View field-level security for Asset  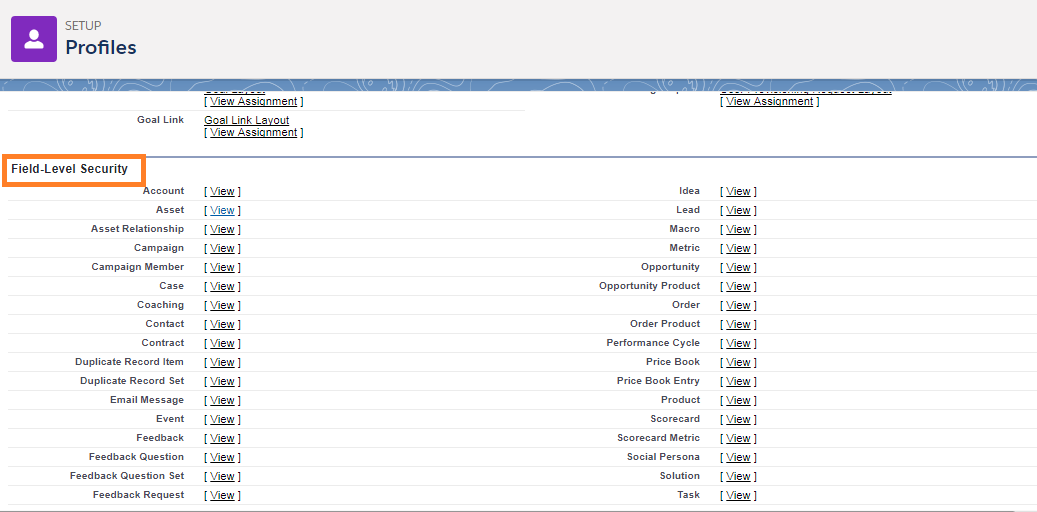click(x=222, y=210)
